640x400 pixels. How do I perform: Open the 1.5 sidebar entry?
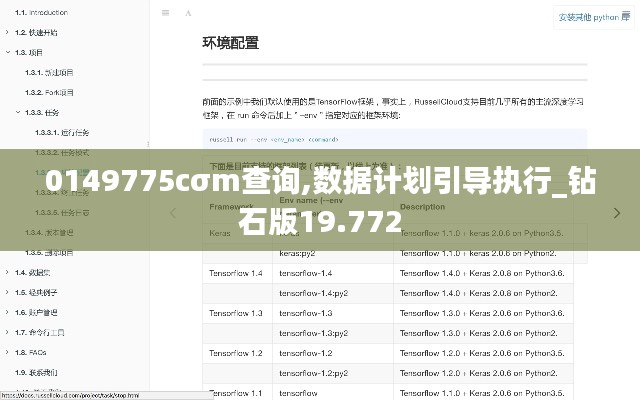[36, 293]
